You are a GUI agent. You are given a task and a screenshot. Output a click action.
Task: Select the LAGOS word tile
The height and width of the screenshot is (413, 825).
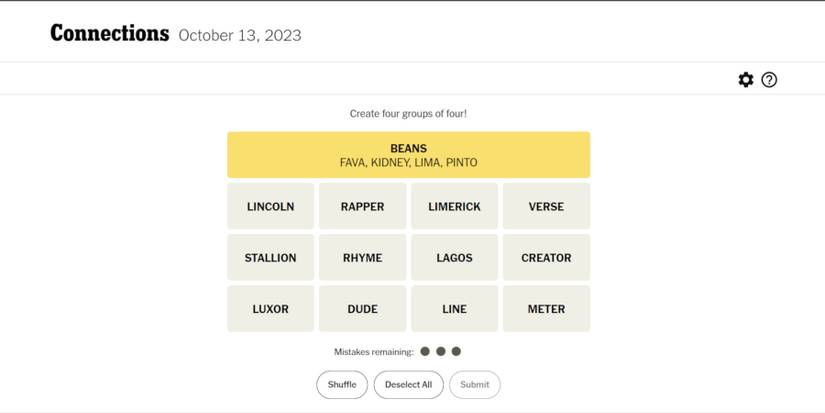[454, 258]
